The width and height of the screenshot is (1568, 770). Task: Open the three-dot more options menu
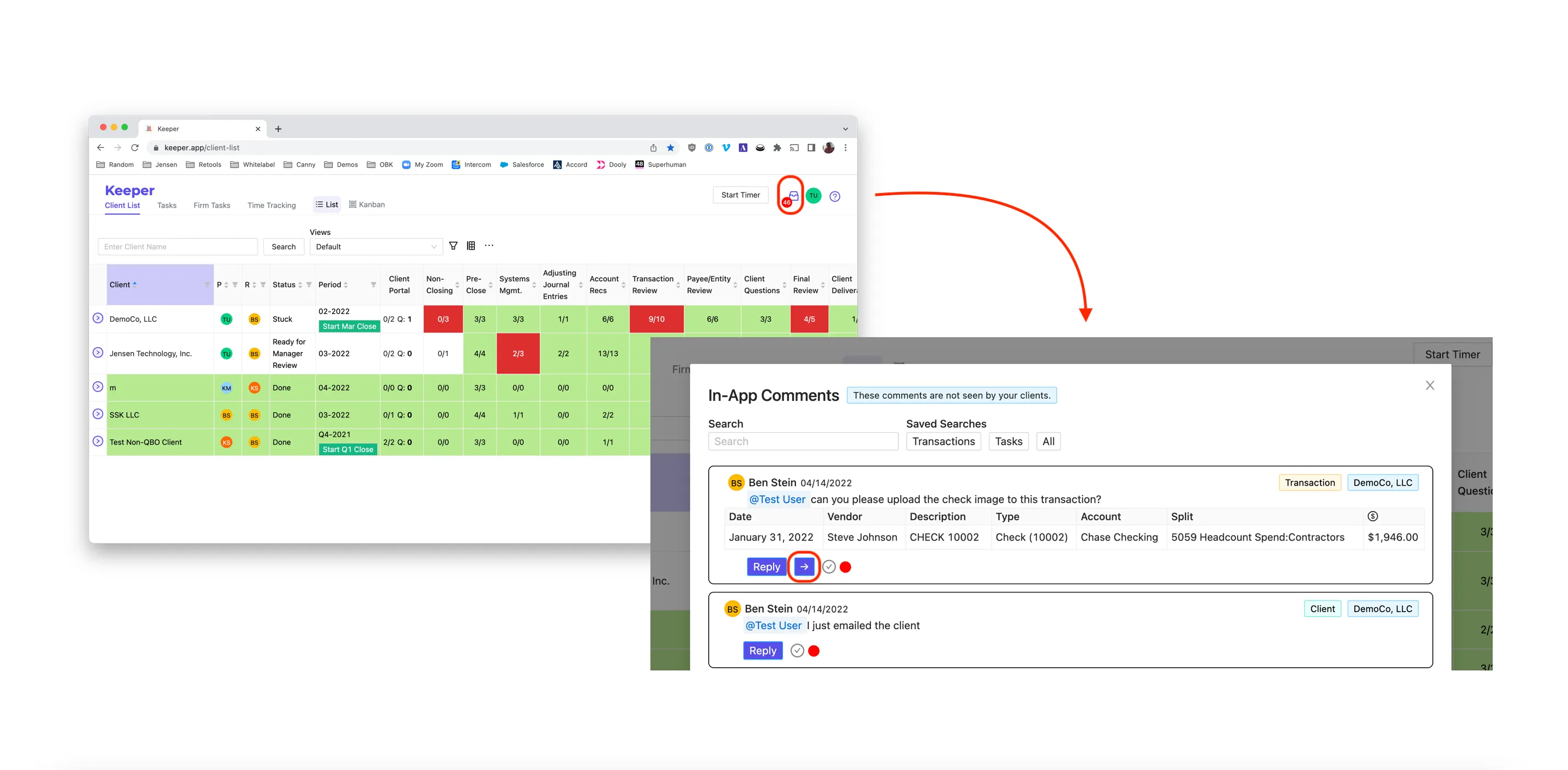489,245
